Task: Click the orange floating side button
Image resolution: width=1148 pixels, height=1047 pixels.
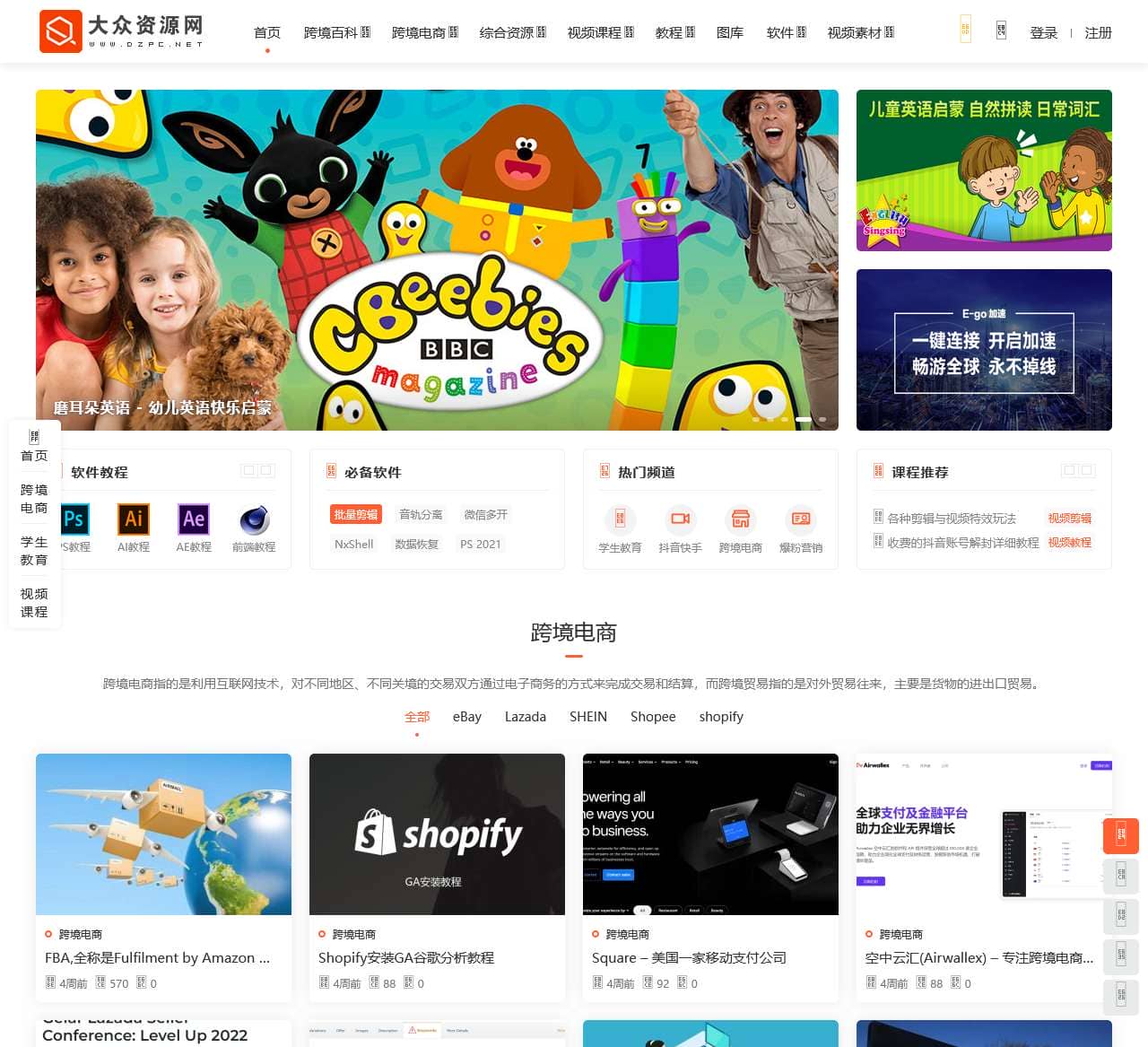Action: click(x=1121, y=835)
